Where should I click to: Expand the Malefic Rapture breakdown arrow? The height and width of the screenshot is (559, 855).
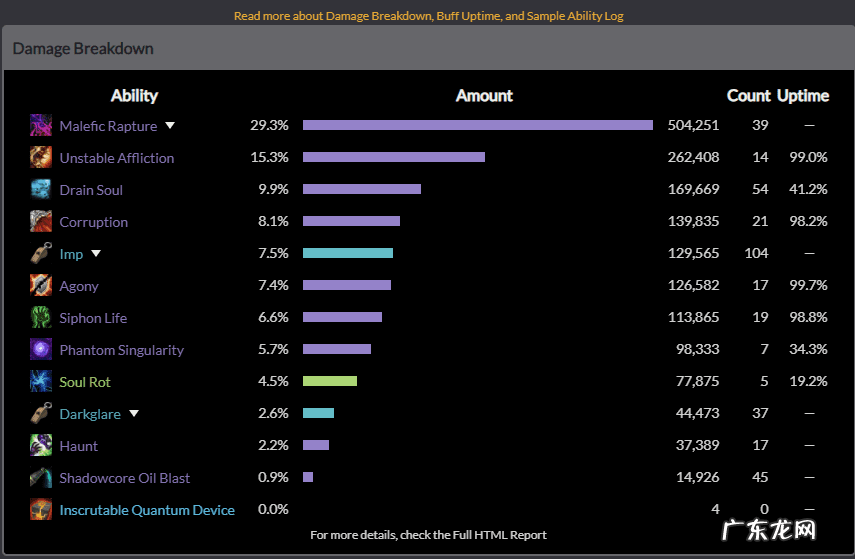point(170,126)
